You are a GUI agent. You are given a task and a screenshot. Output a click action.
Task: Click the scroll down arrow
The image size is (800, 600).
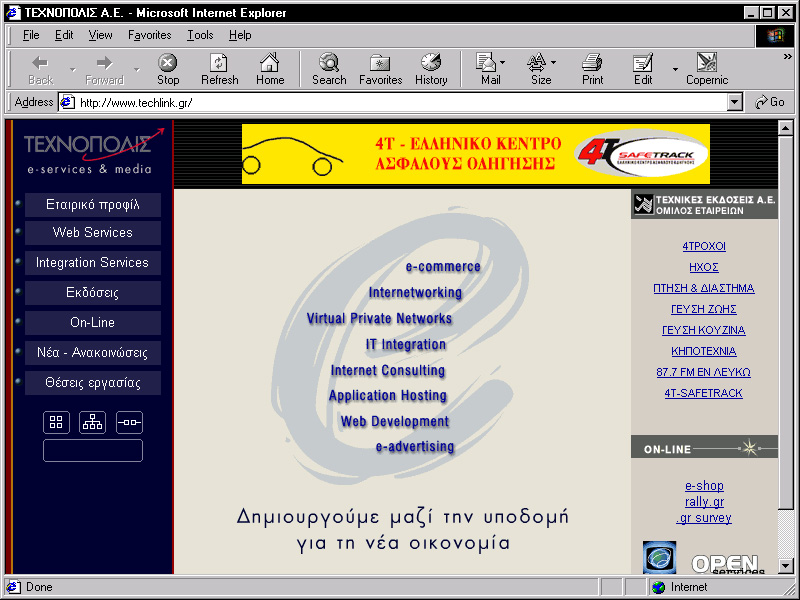point(786,566)
